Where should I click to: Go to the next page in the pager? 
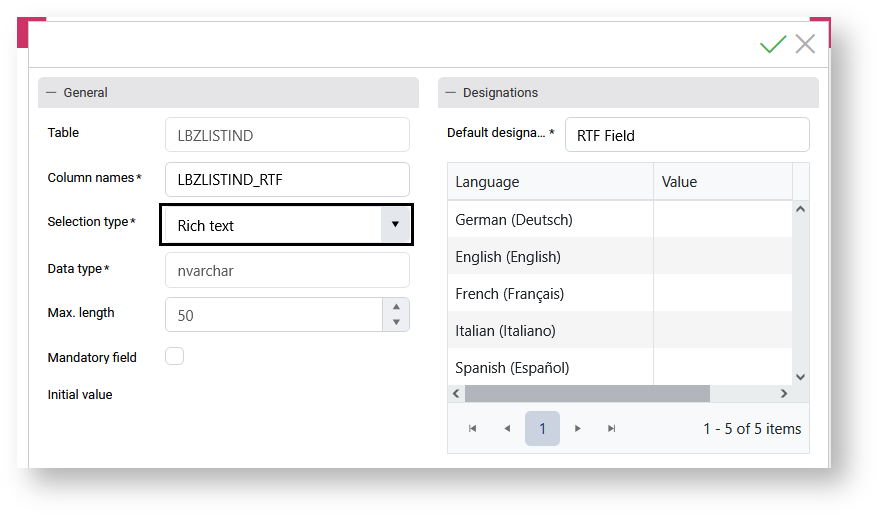tap(577, 429)
